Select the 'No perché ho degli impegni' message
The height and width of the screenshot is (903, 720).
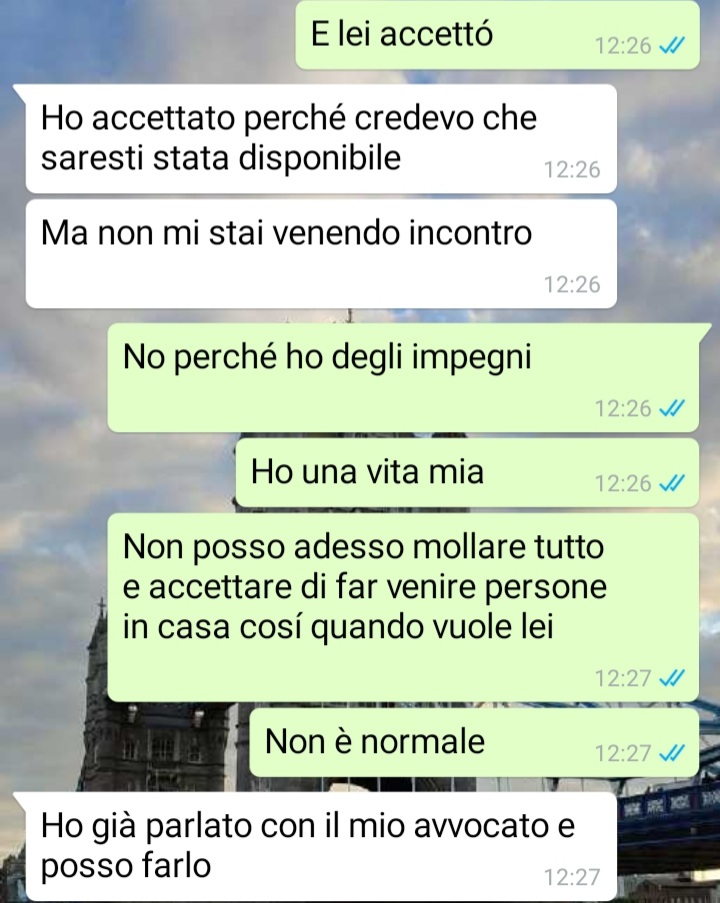click(403, 378)
